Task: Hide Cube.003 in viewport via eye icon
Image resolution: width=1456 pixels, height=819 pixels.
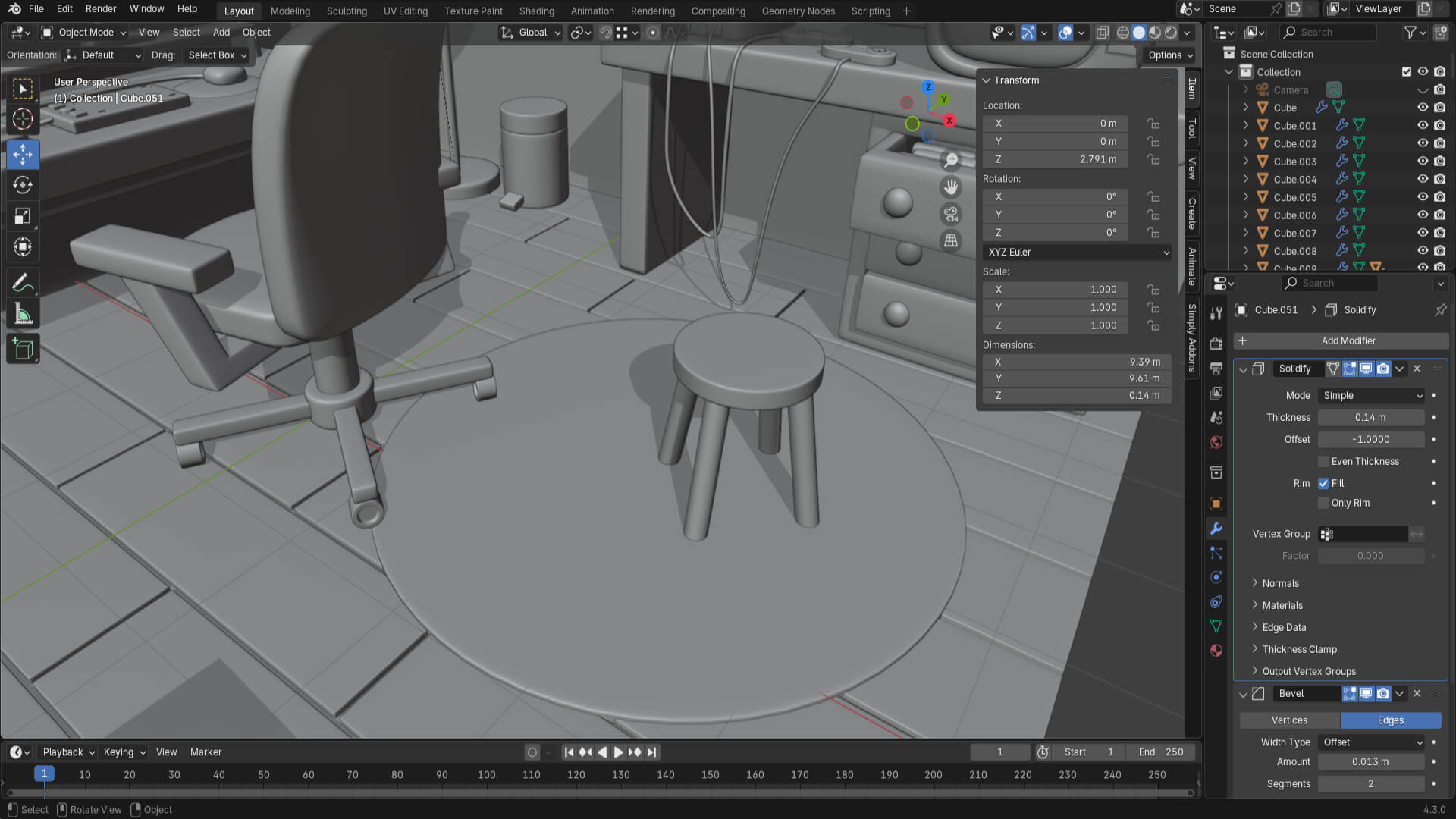Action: point(1423,162)
